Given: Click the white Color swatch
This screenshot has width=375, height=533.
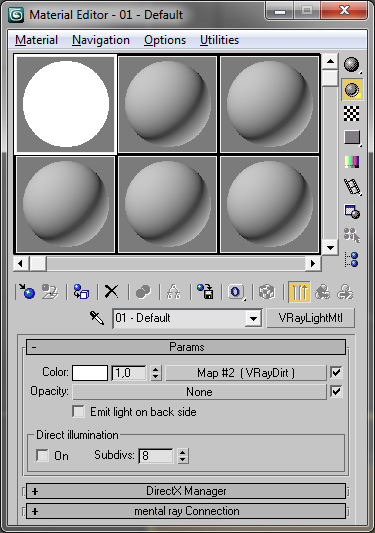Looking at the screenshot, I should click(90, 373).
